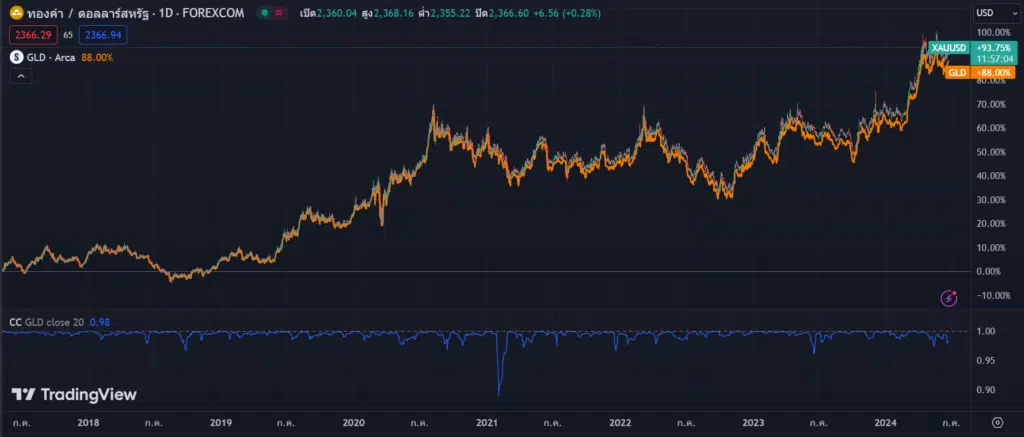Image resolution: width=1024 pixels, height=437 pixels.
Task: Click the +88.00% GLD value label
Action: [993, 73]
